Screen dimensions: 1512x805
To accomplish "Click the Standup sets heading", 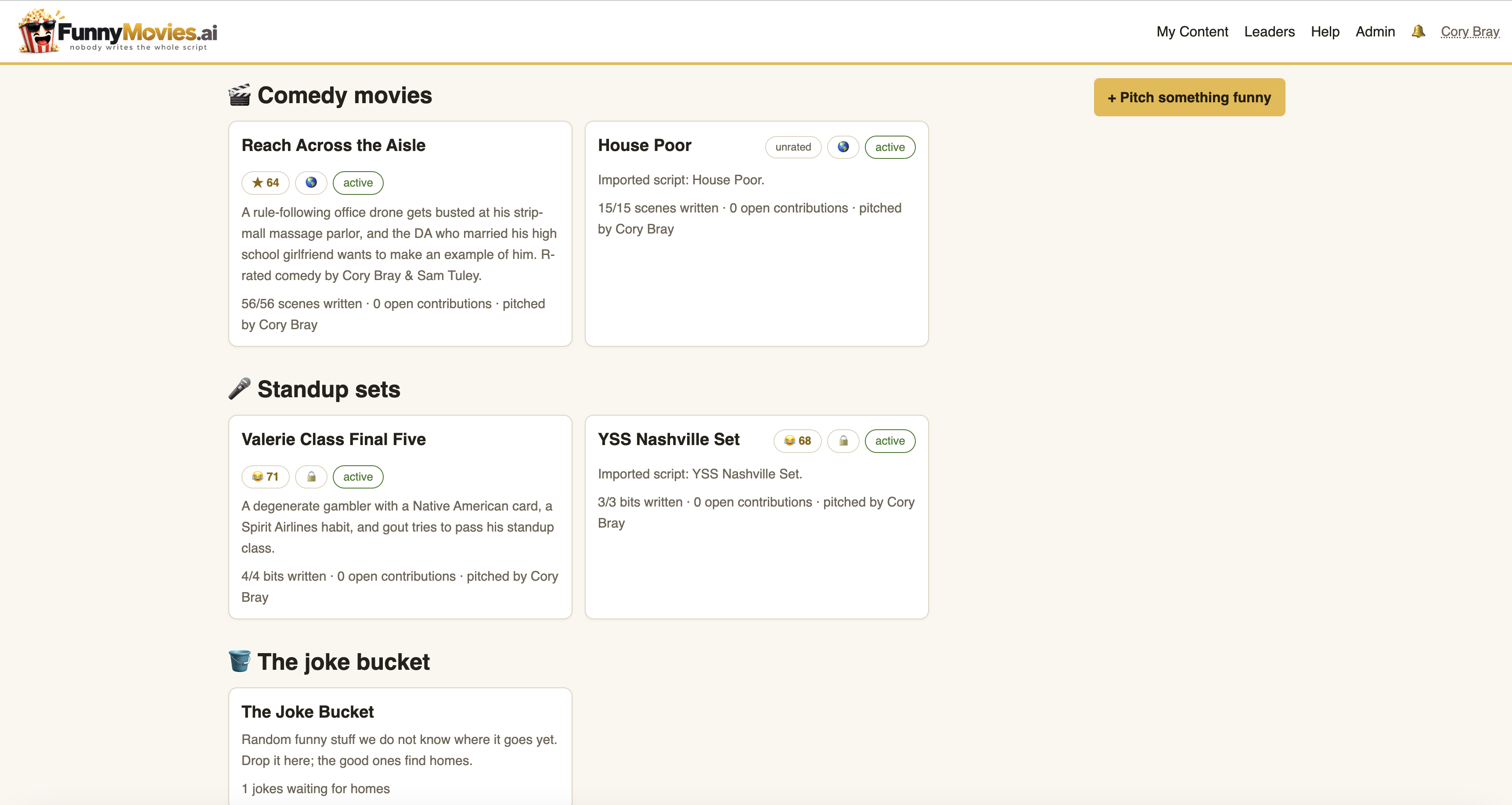I will [x=329, y=389].
